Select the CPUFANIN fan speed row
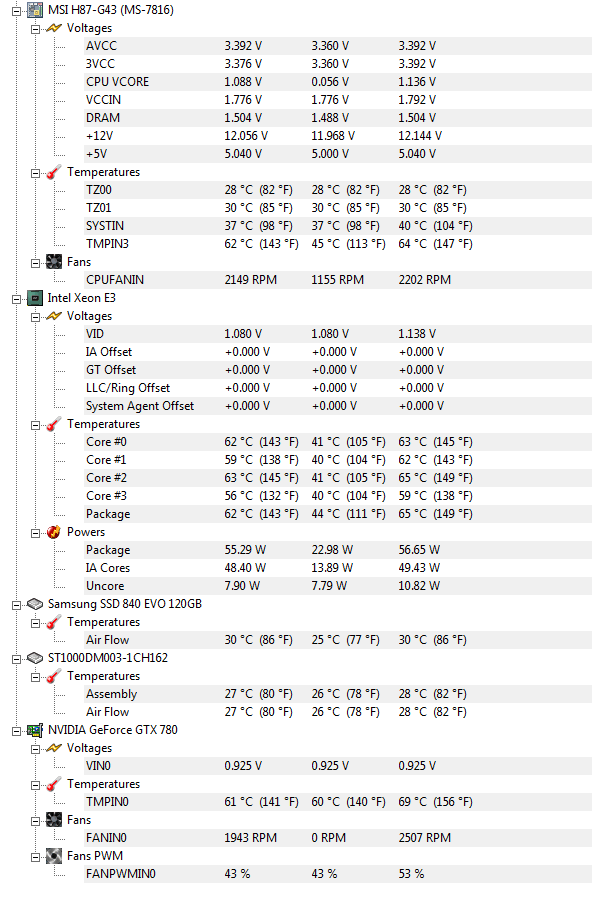This screenshot has width=592, height=923. (x=338, y=280)
